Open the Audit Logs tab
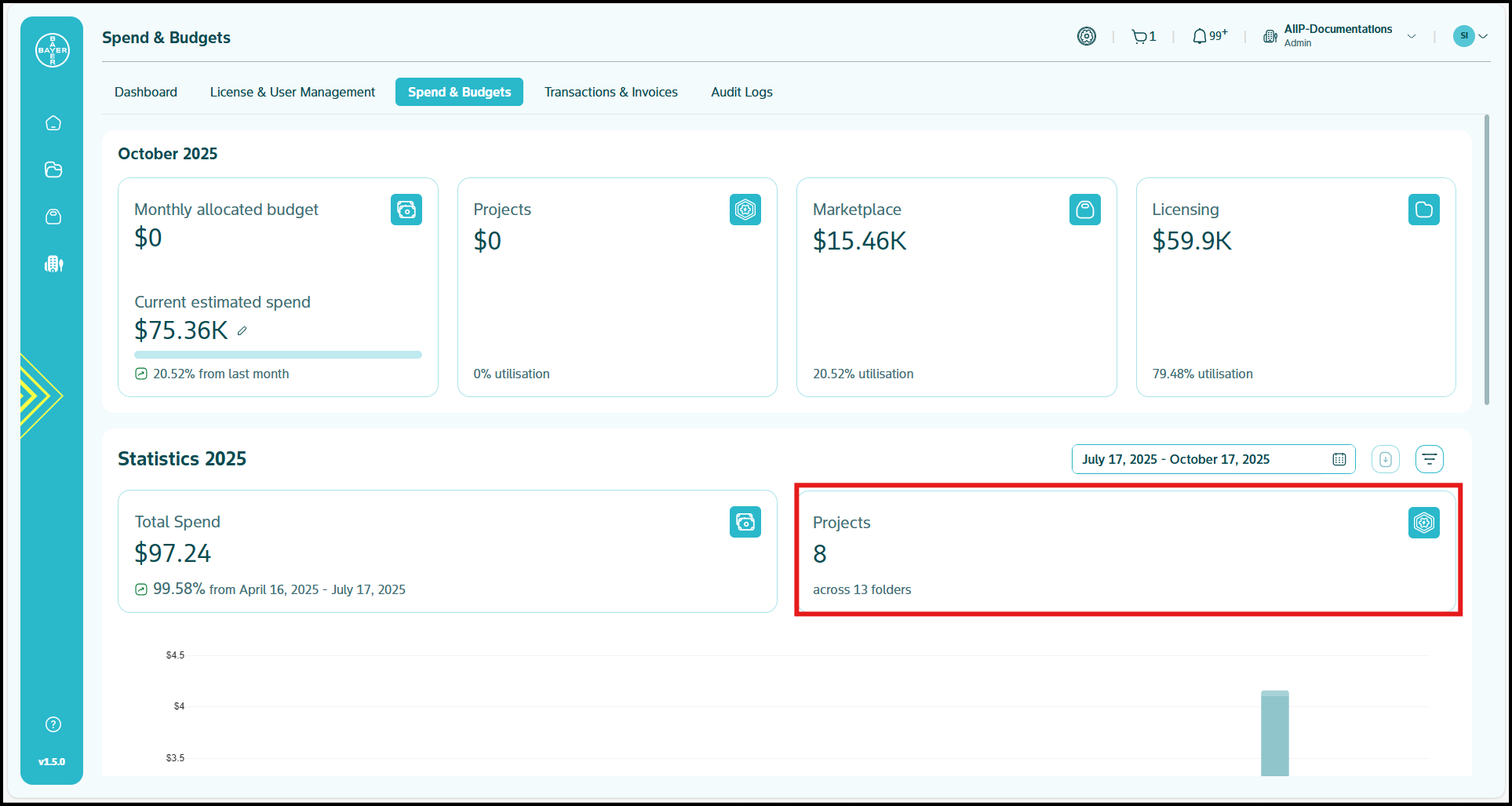 coord(741,92)
